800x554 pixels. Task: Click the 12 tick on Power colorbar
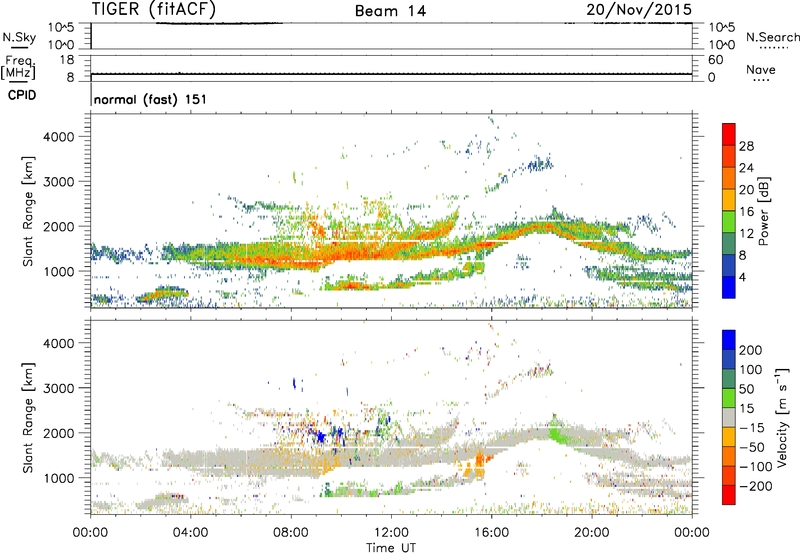click(x=746, y=234)
